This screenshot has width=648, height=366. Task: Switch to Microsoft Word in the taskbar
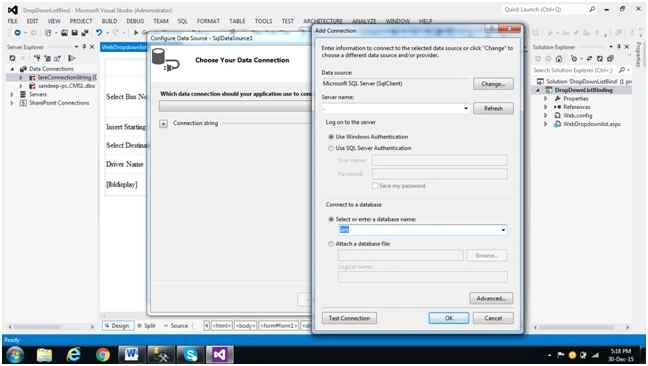pos(131,355)
